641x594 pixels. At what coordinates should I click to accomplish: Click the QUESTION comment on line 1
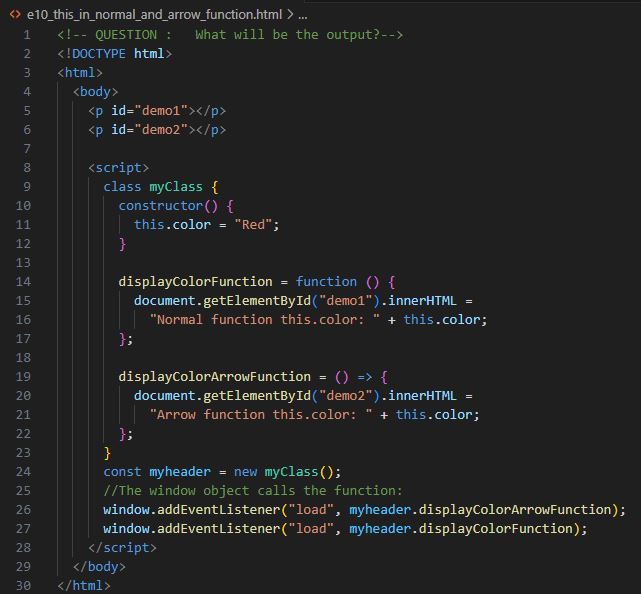pos(230,35)
